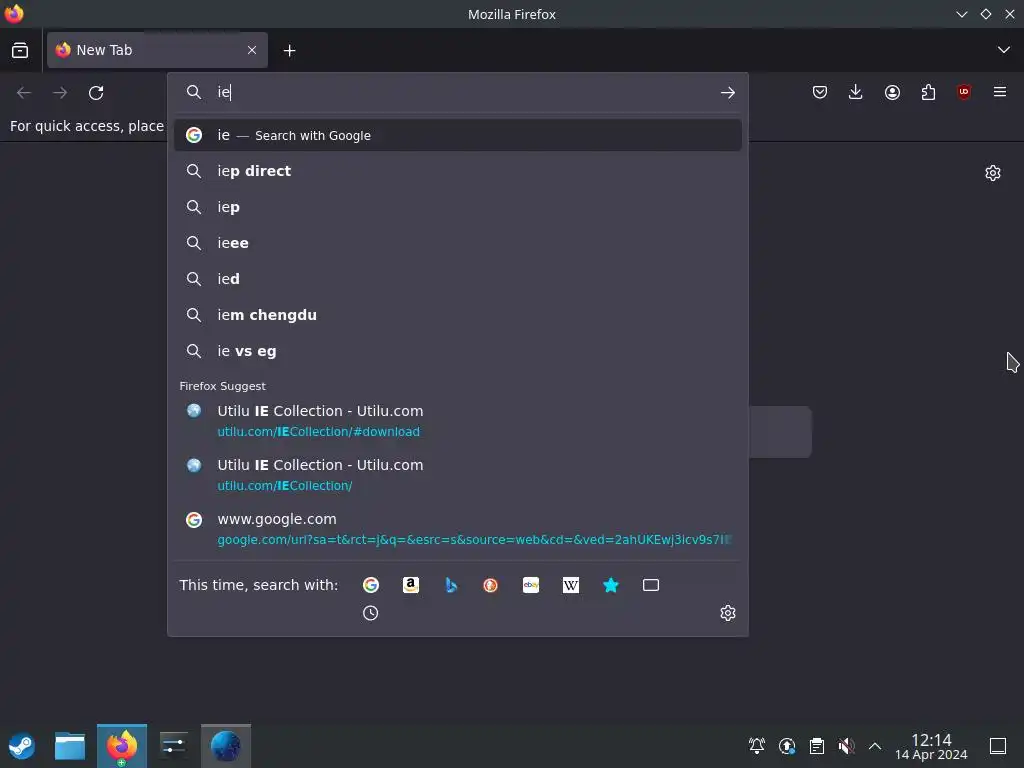This screenshot has height=768, width=1024.
Task: Click the Go arrow in address bar
Action: pyautogui.click(x=728, y=93)
